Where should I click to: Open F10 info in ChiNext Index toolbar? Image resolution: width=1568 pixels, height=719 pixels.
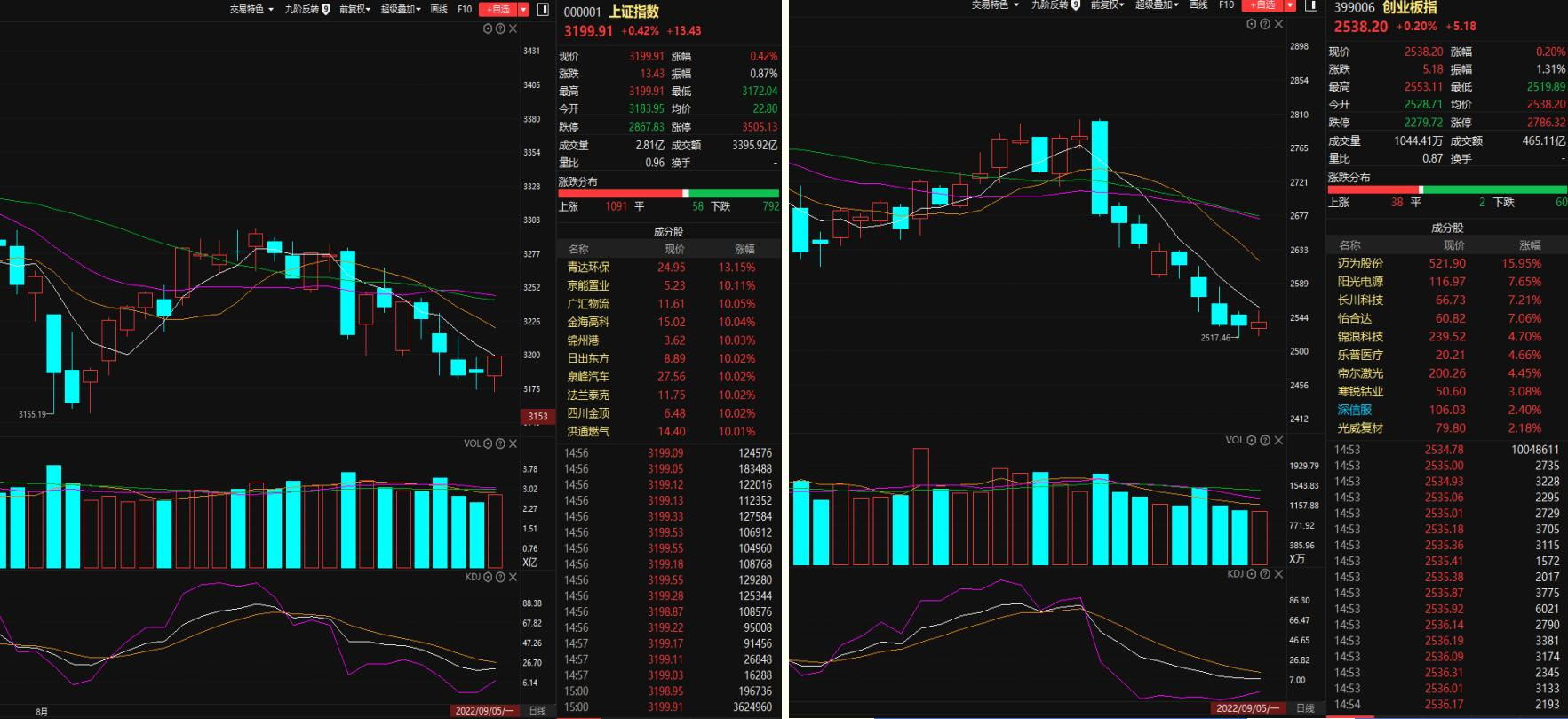(1226, 4)
